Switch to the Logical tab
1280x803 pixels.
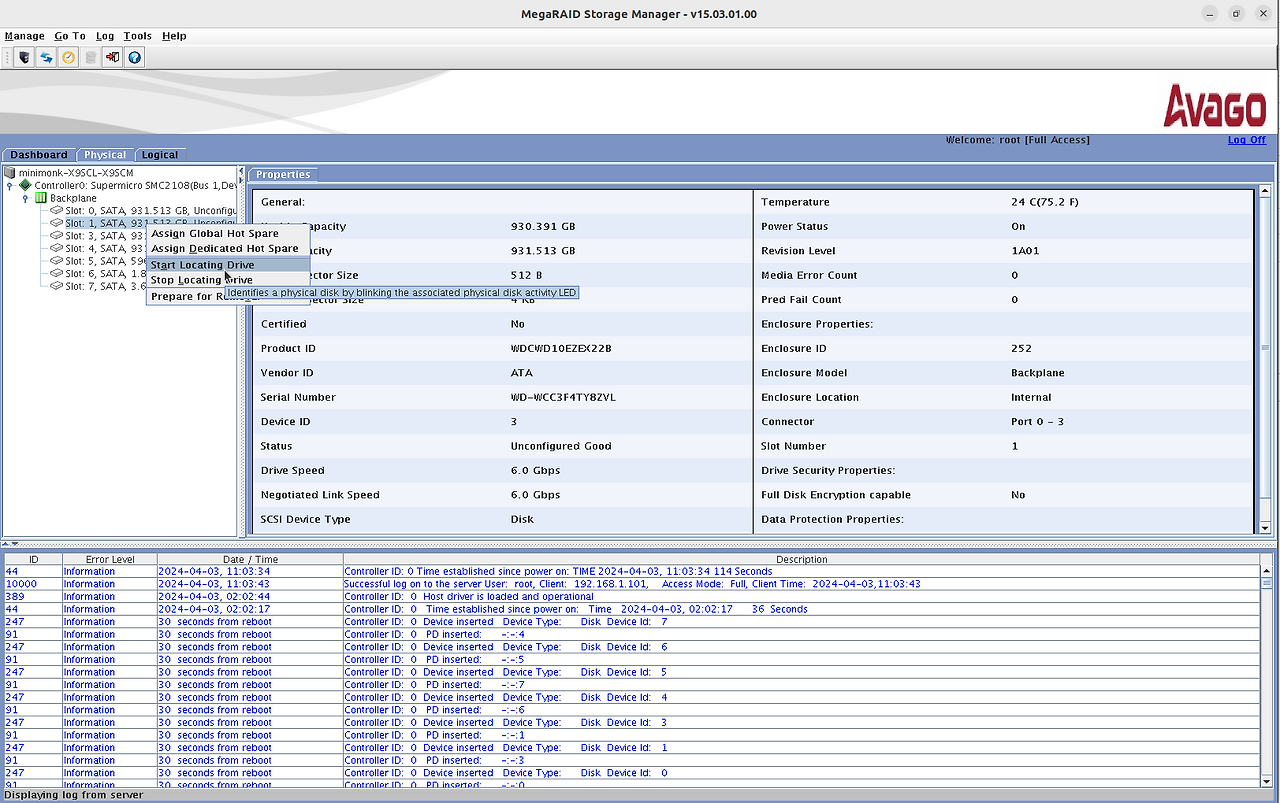(160, 155)
